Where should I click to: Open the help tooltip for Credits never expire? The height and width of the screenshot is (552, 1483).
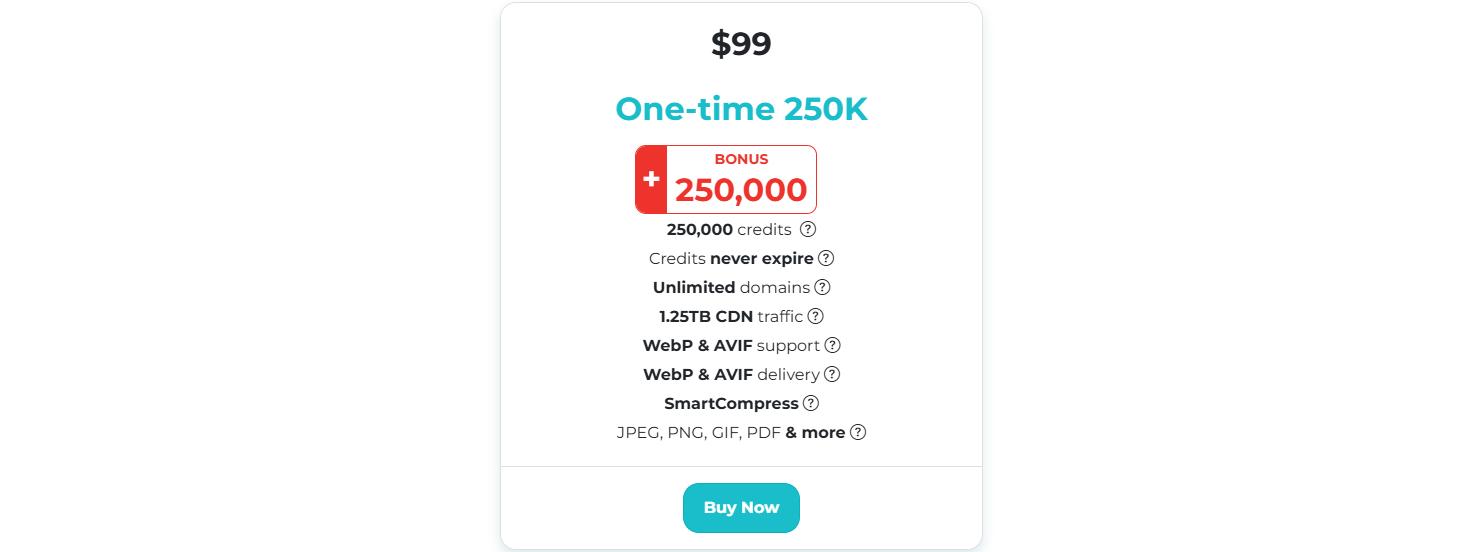pos(826,258)
